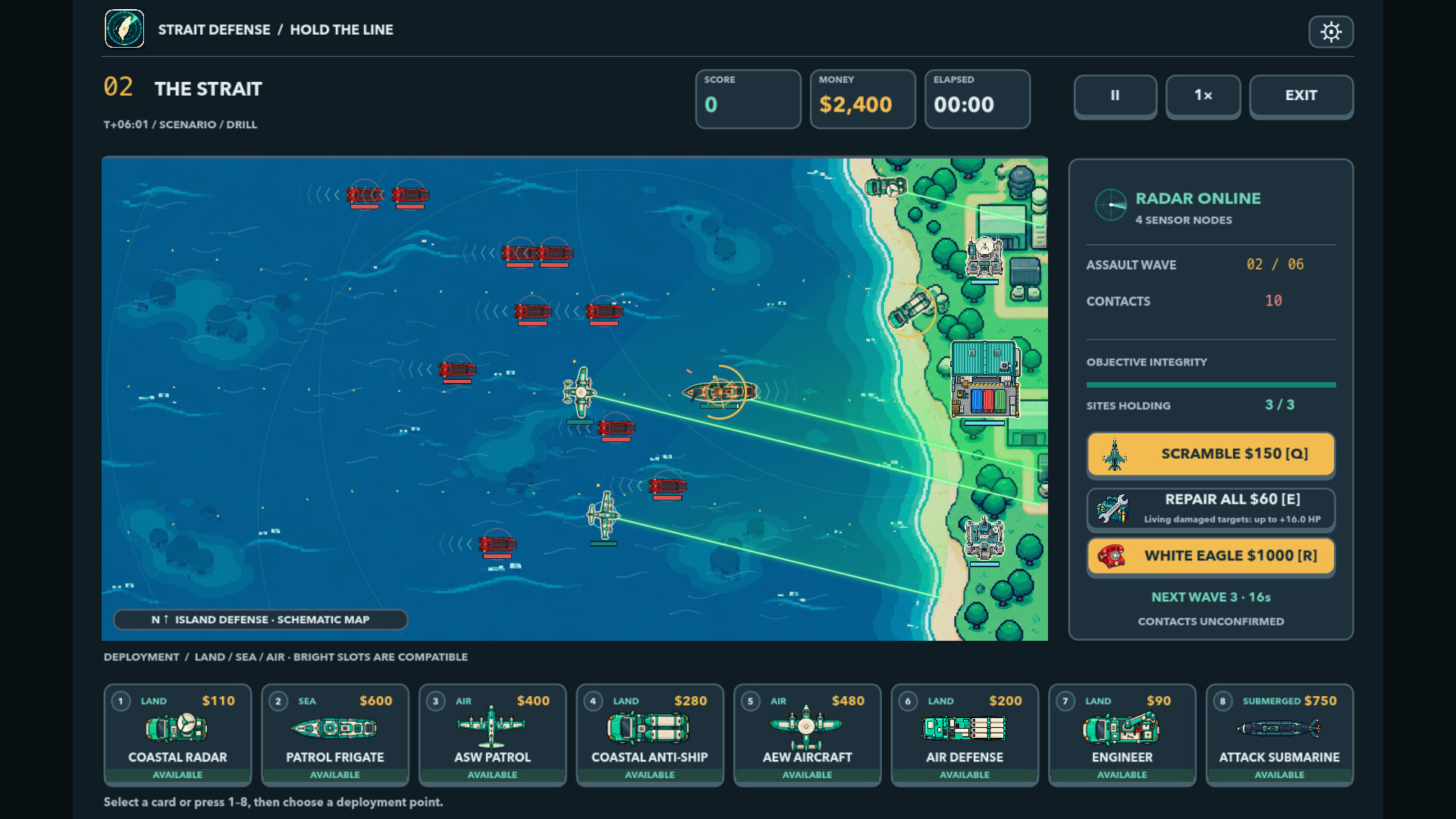Click the SCORE counter
The height and width of the screenshot is (819, 1456).
pos(748,99)
